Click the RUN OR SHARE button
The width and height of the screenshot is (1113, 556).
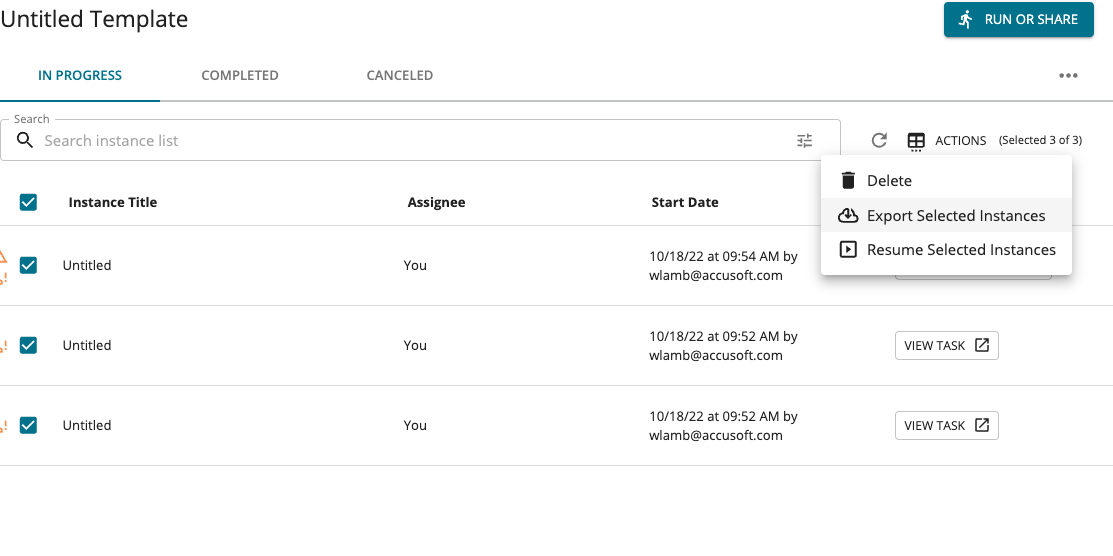(1019, 19)
